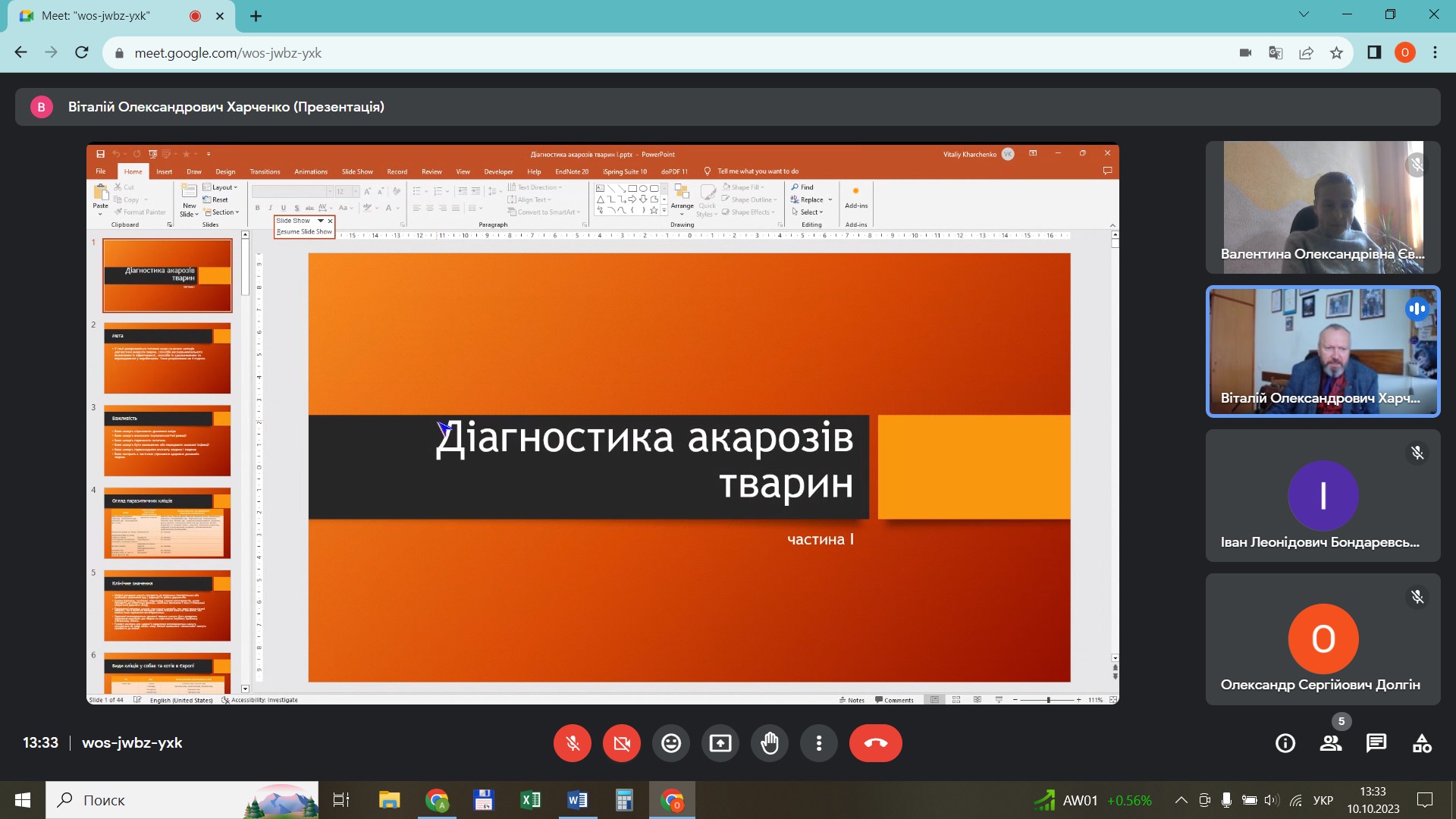
Task: Open Chrome side panel icon
Action: (x=1374, y=52)
